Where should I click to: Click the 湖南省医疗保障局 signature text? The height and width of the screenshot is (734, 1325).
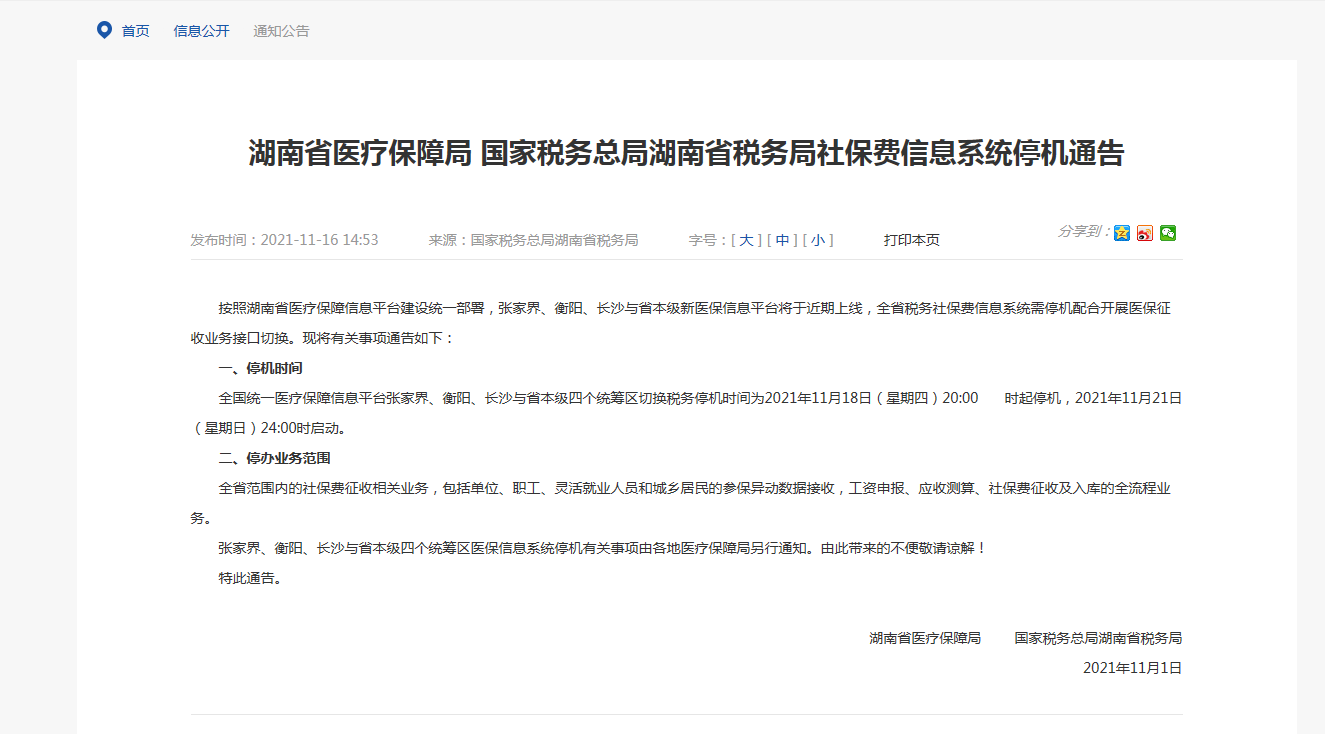pyautogui.click(x=924, y=638)
